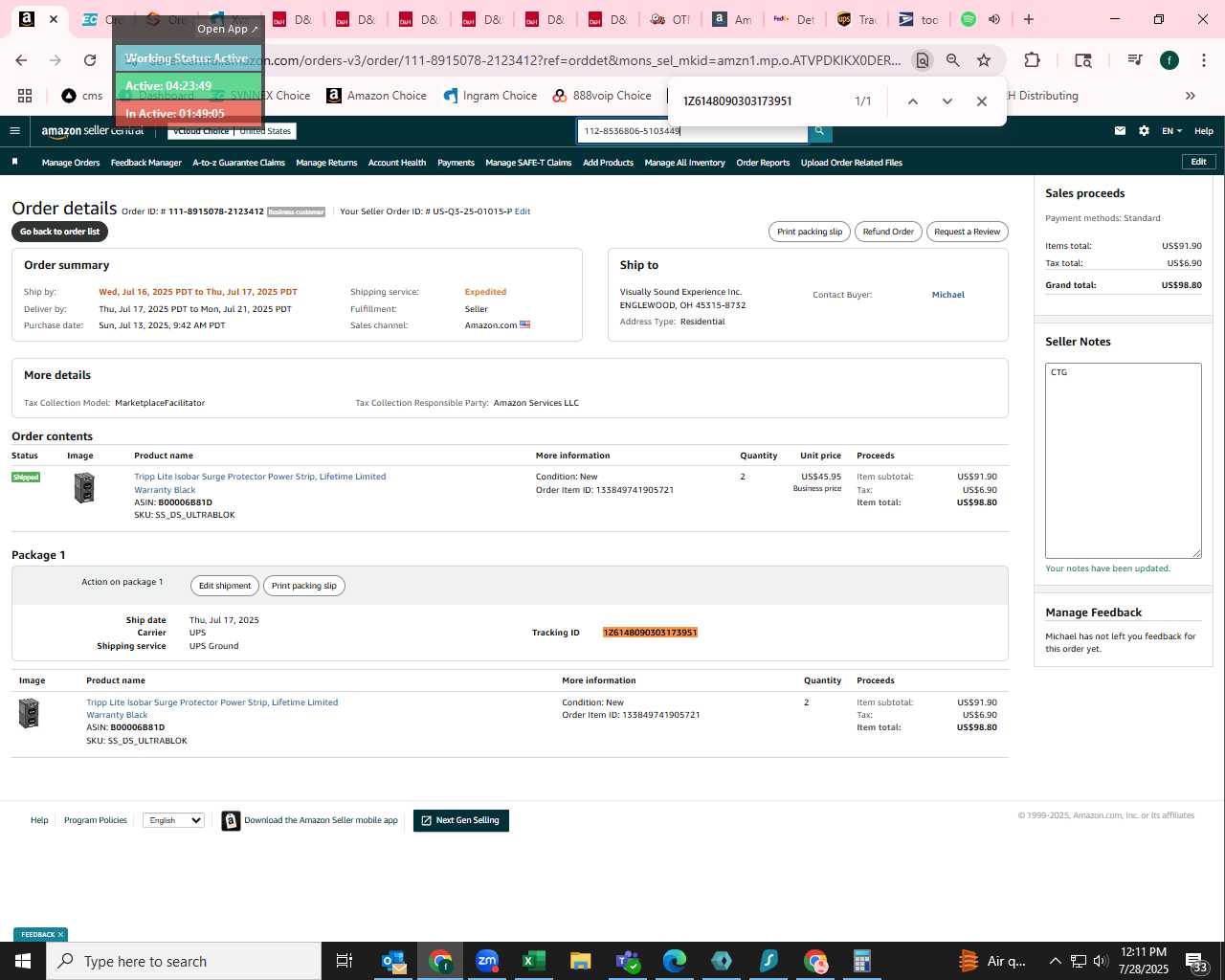Click the buyer name Michael link
1225x980 pixels.
tap(948, 295)
